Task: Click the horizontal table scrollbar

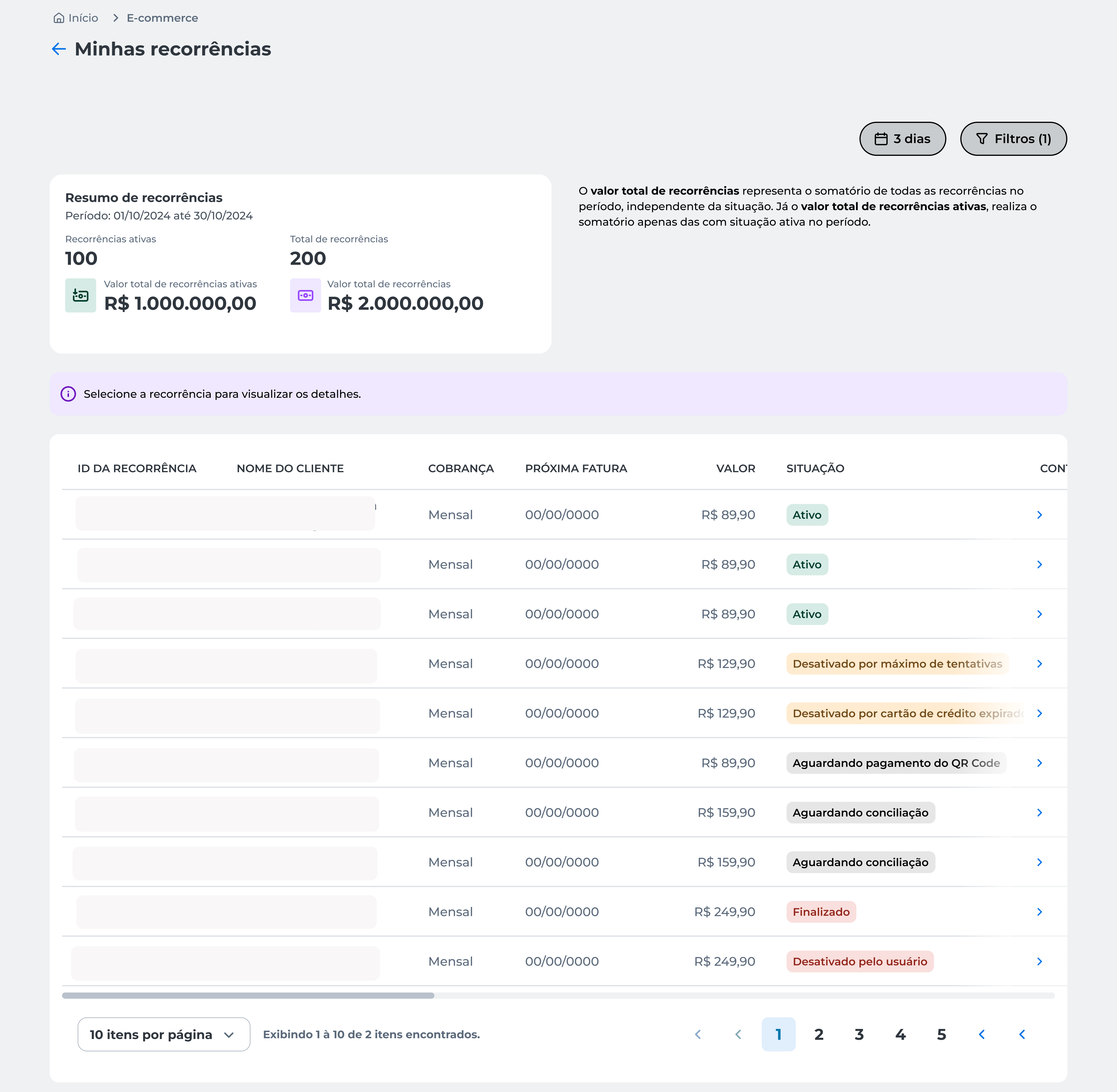Action: pyautogui.click(x=248, y=996)
